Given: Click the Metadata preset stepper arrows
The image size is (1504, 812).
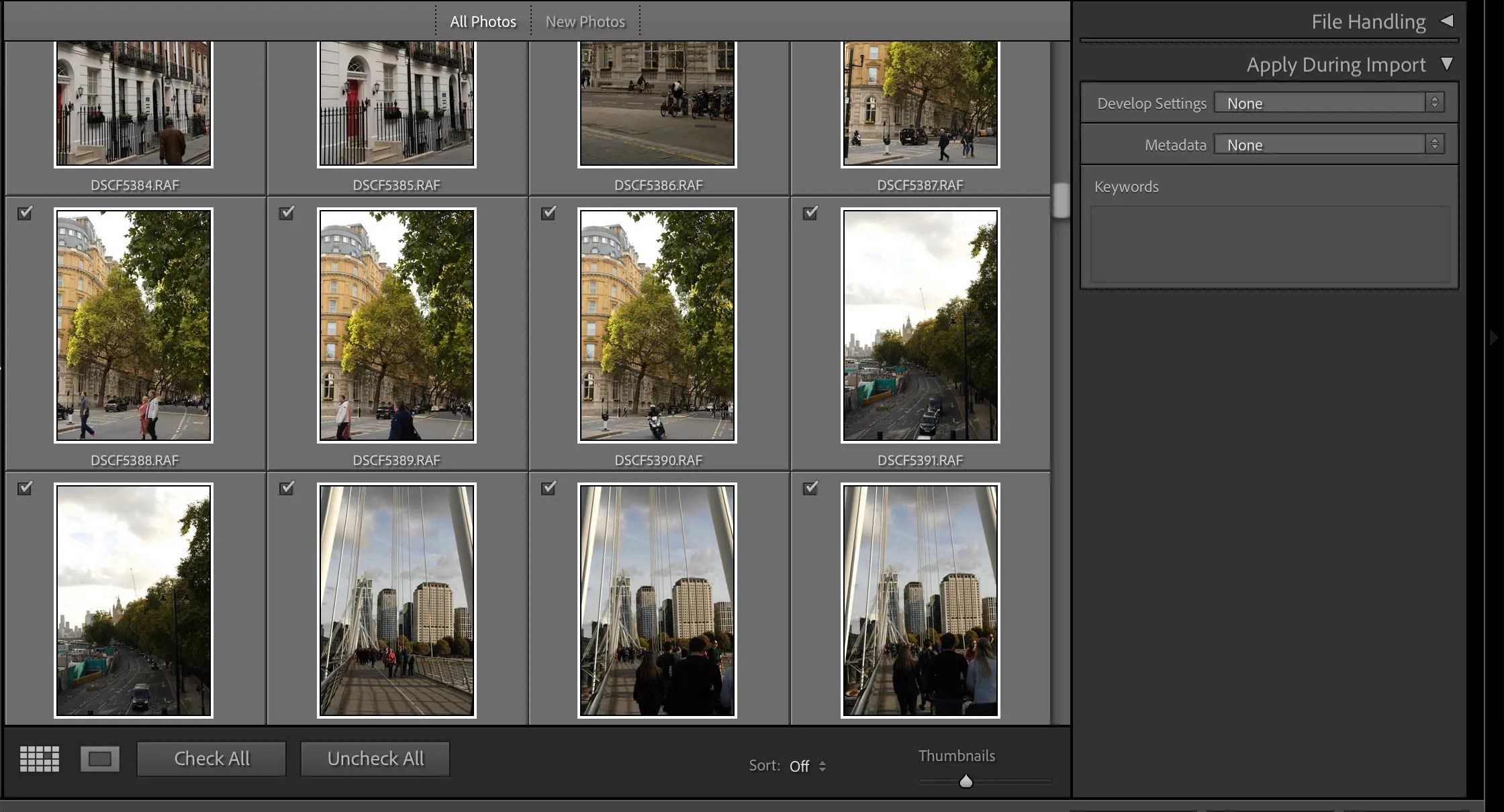Looking at the screenshot, I should [1436, 144].
